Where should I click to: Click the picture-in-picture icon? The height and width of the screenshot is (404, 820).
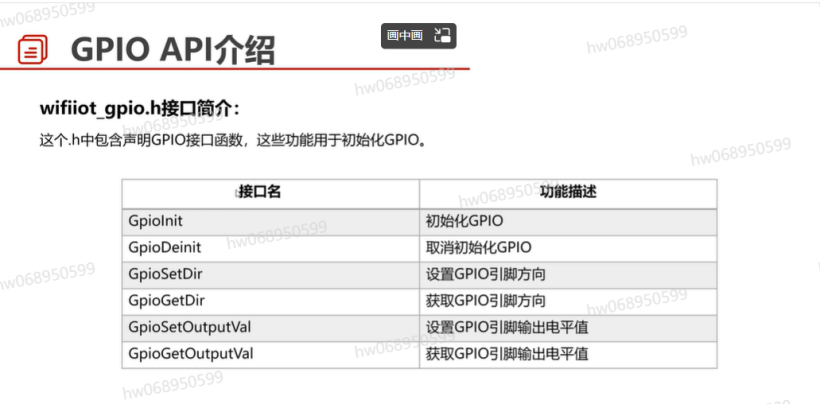(x=443, y=35)
